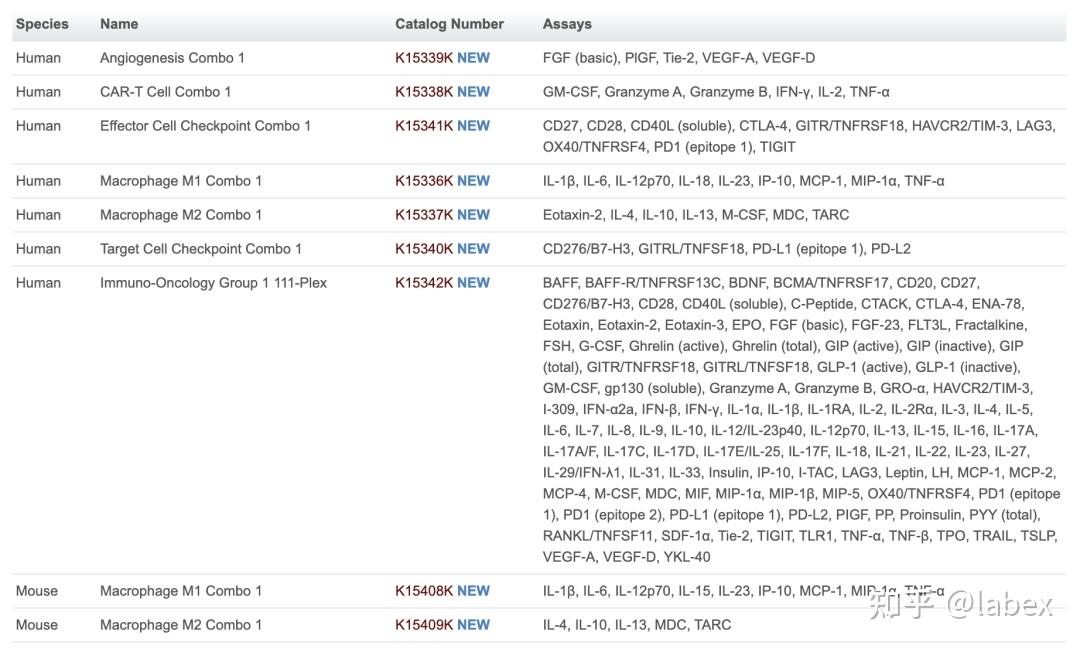The image size is (1080, 649).
Task: Open catalog number K15342K link
Action: pyautogui.click(x=424, y=283)
